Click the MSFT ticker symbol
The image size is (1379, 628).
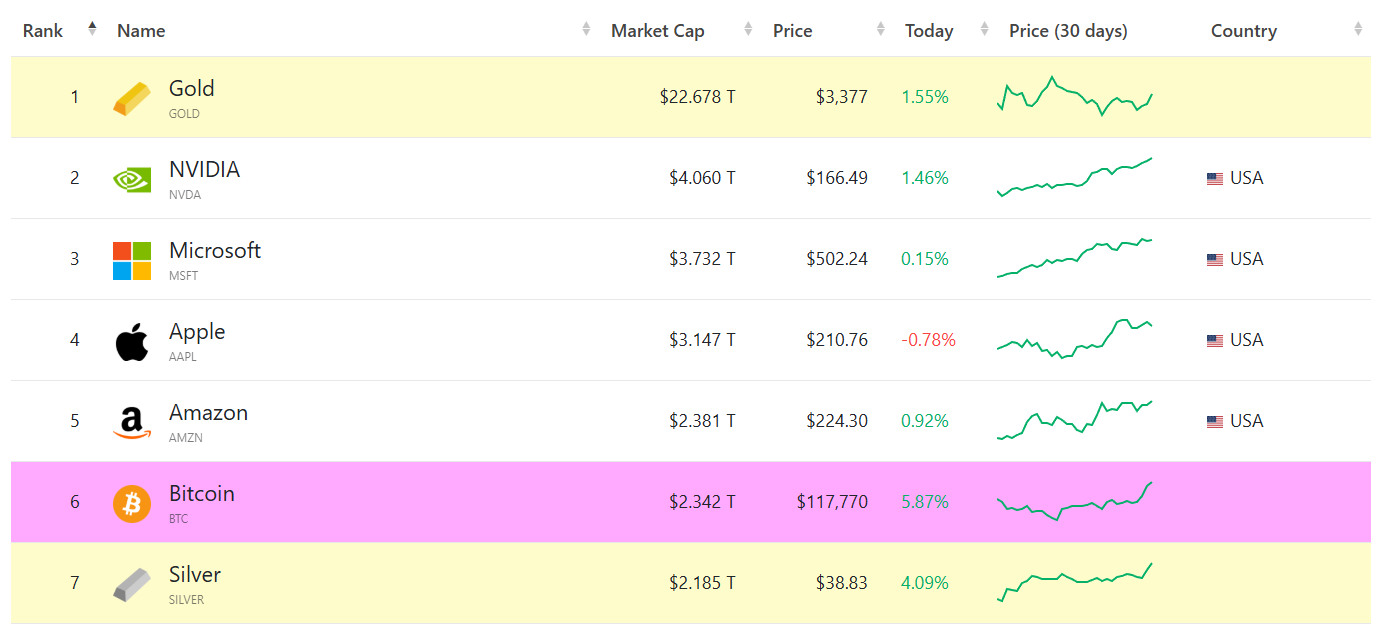pyautogui.click(x=184, y=276)
